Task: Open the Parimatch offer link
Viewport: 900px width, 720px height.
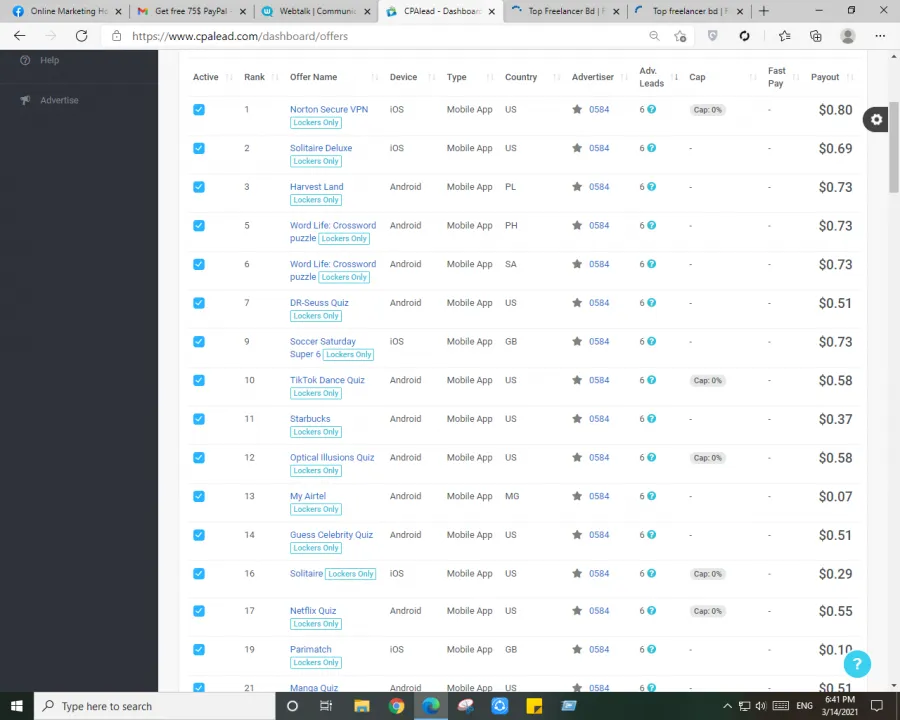Action: click(311, 649)
